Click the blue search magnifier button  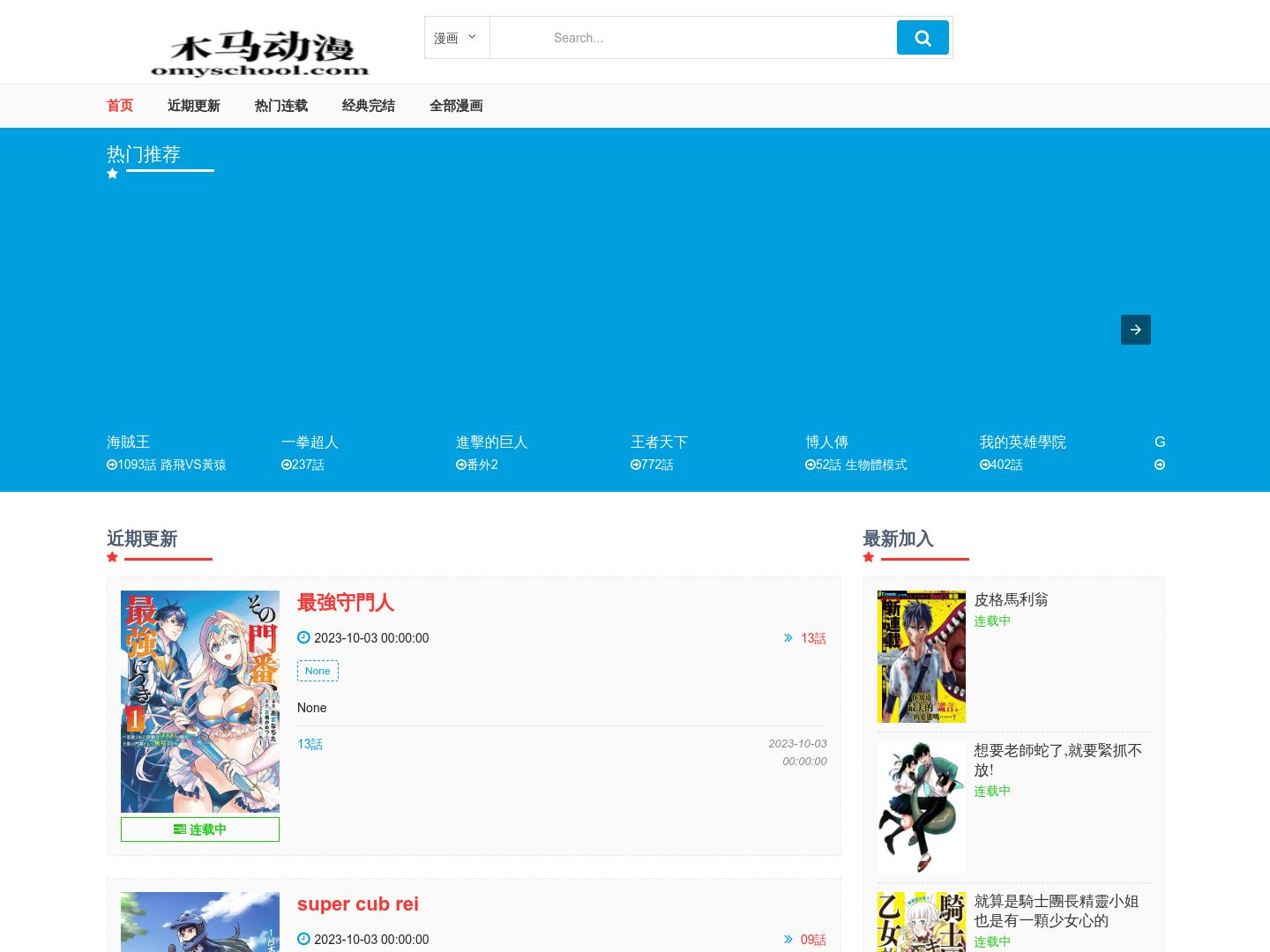click(x=923, y=38)
